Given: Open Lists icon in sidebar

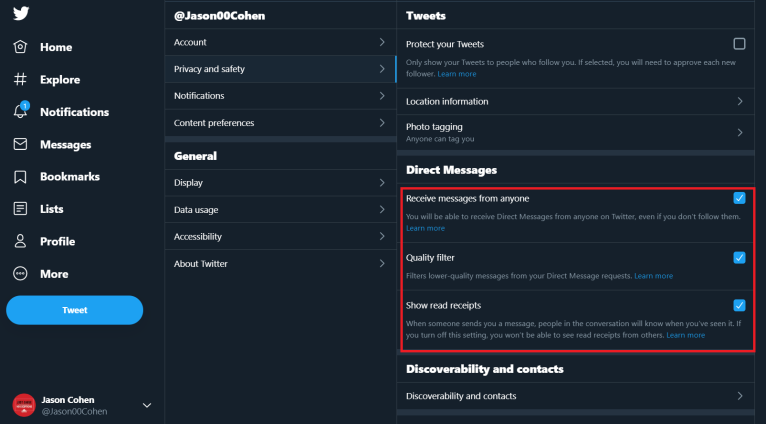Looking at the screenshot, I should (x=20, y=209).
